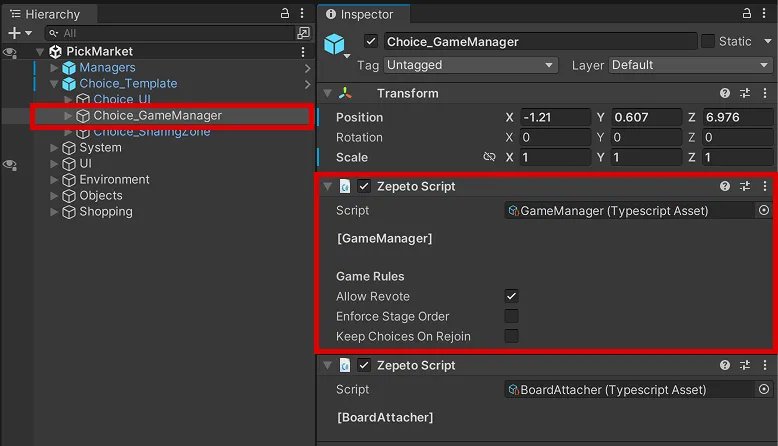778x446 pixels.
Task: Check Keep Choices On Rejoin
Action: (x=511, y=336)
